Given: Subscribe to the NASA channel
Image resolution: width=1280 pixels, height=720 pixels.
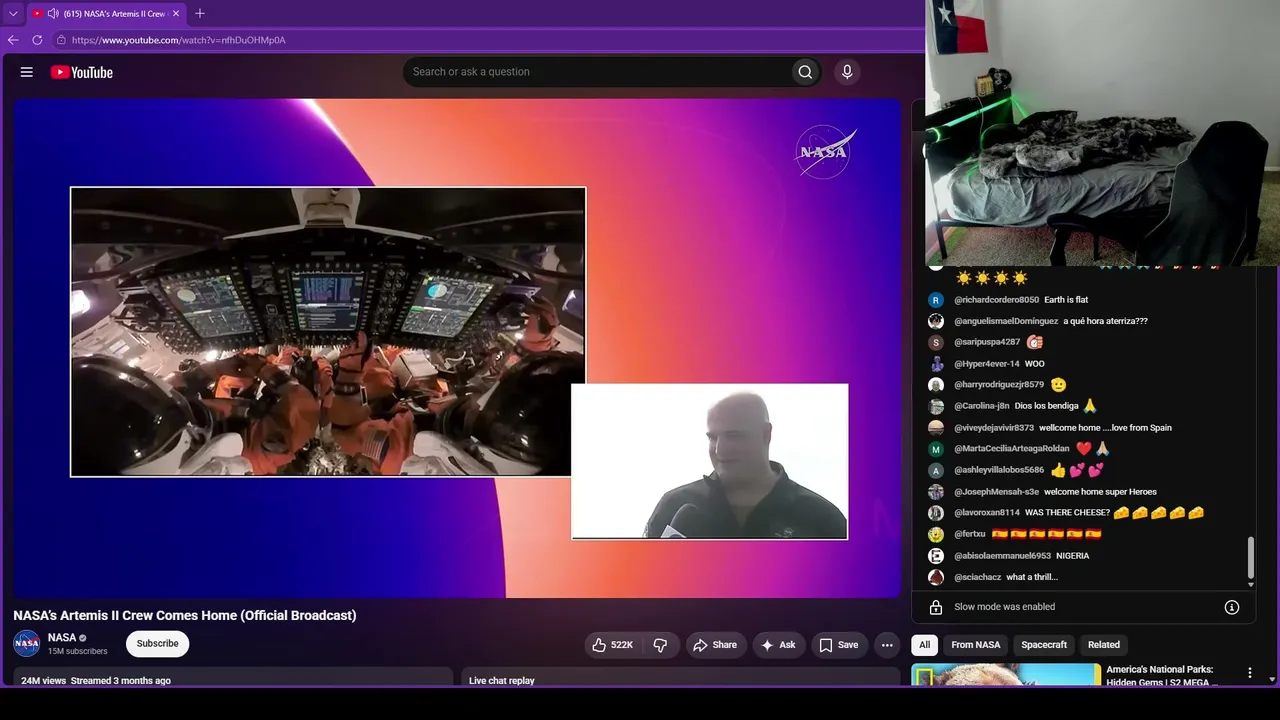Looking at the screenshot, I should (x=158, y=644).
